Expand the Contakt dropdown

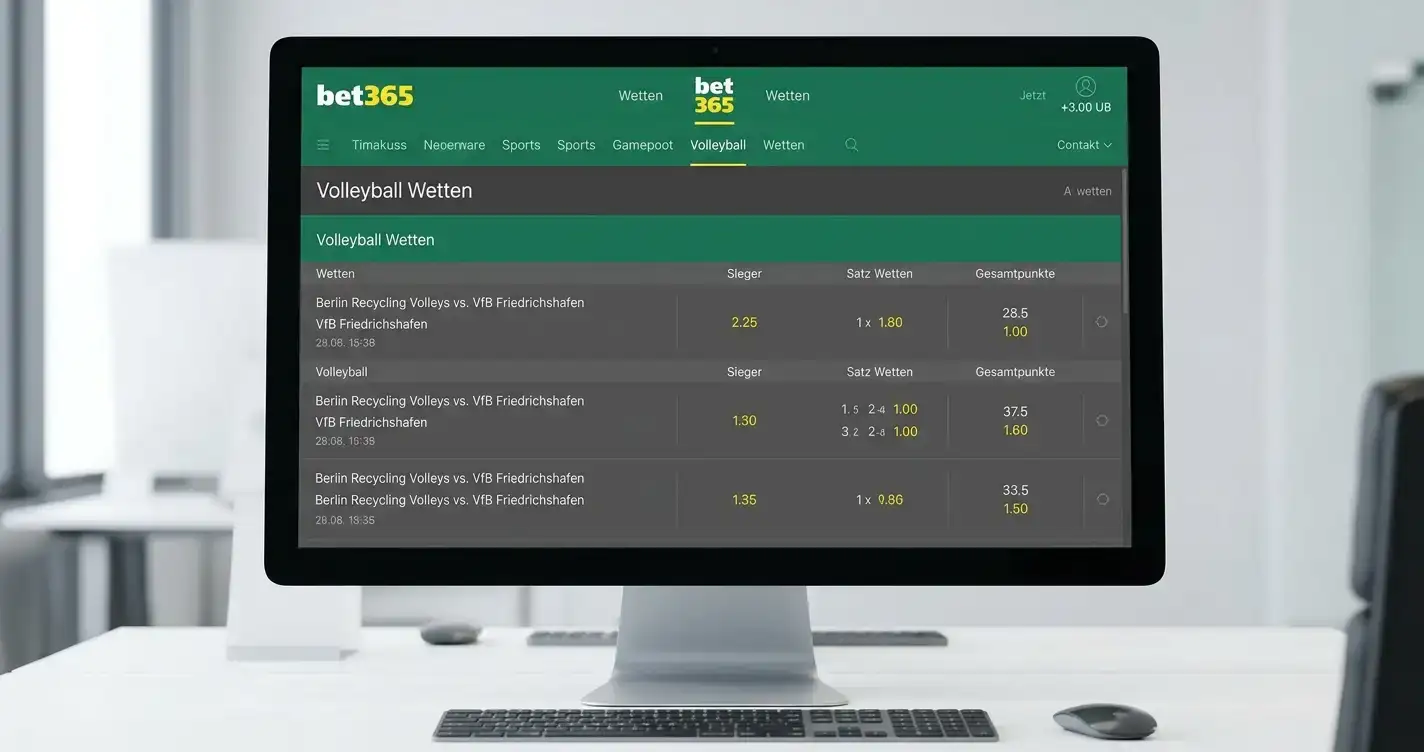pos(1085,145)
